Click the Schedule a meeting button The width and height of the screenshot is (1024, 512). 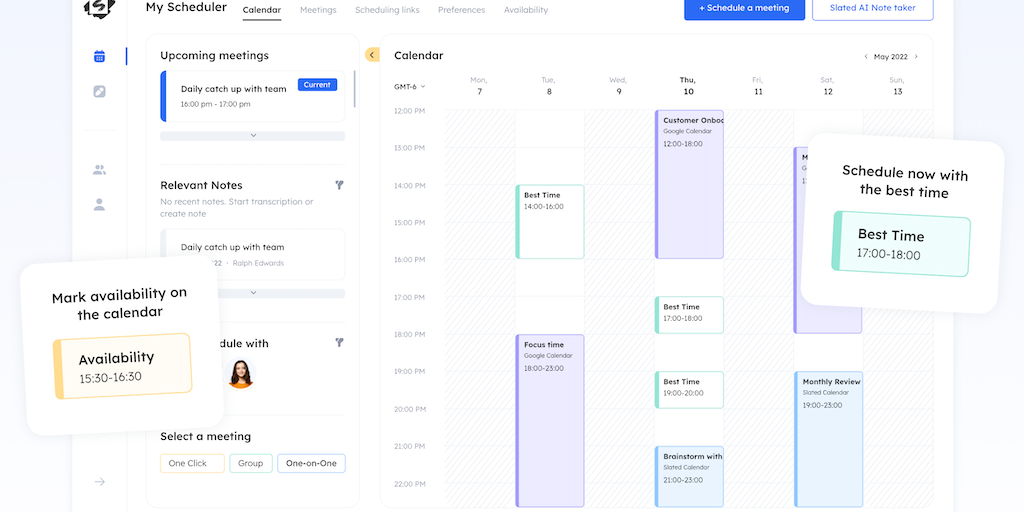[744, 9]
